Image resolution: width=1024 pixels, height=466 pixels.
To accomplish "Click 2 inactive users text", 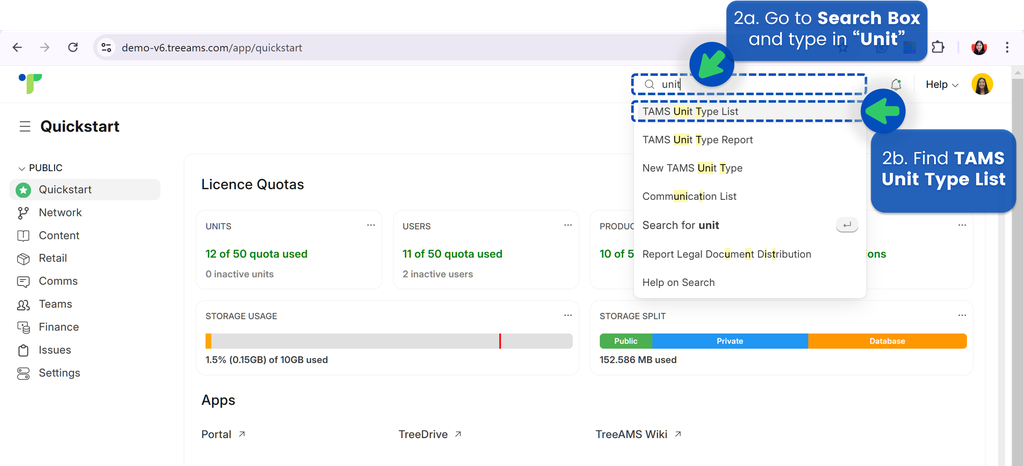I will (x=438, y=274).
